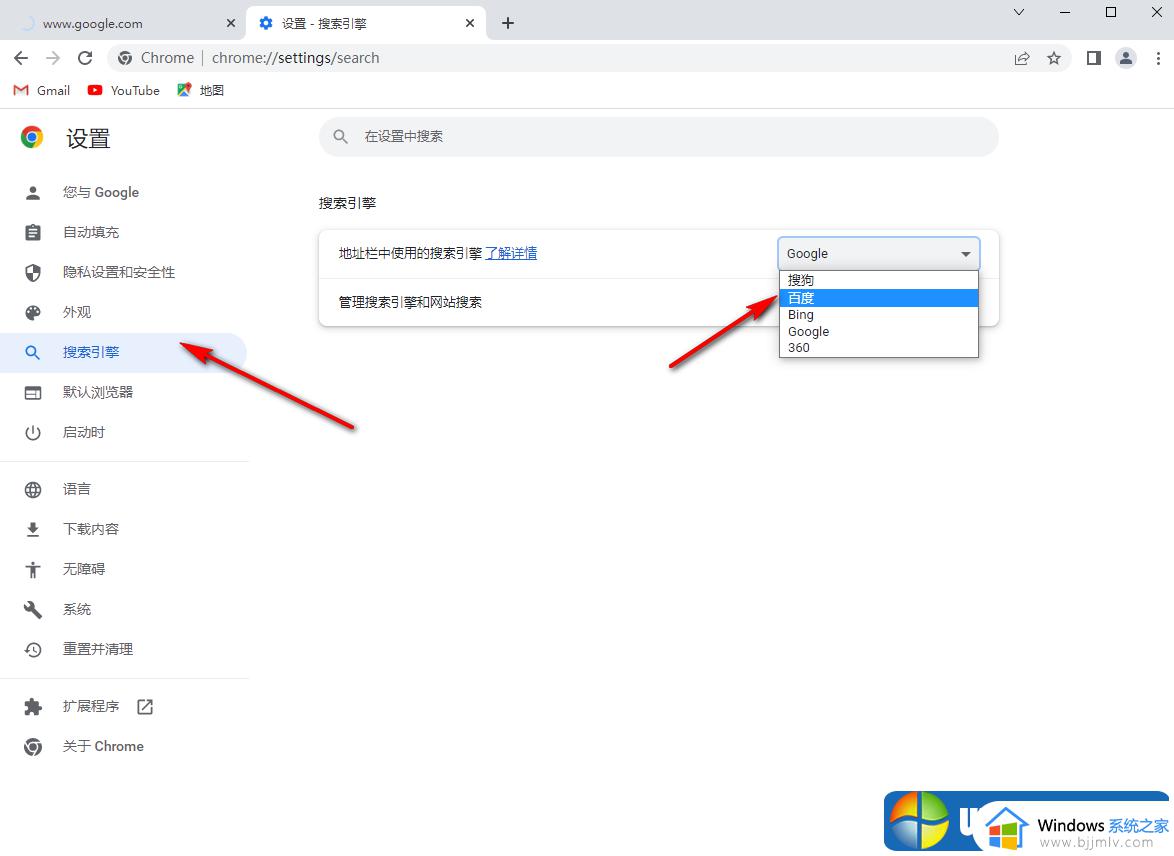Close the 设置 - 搜索引擎 tab

[x=469, y=23]
